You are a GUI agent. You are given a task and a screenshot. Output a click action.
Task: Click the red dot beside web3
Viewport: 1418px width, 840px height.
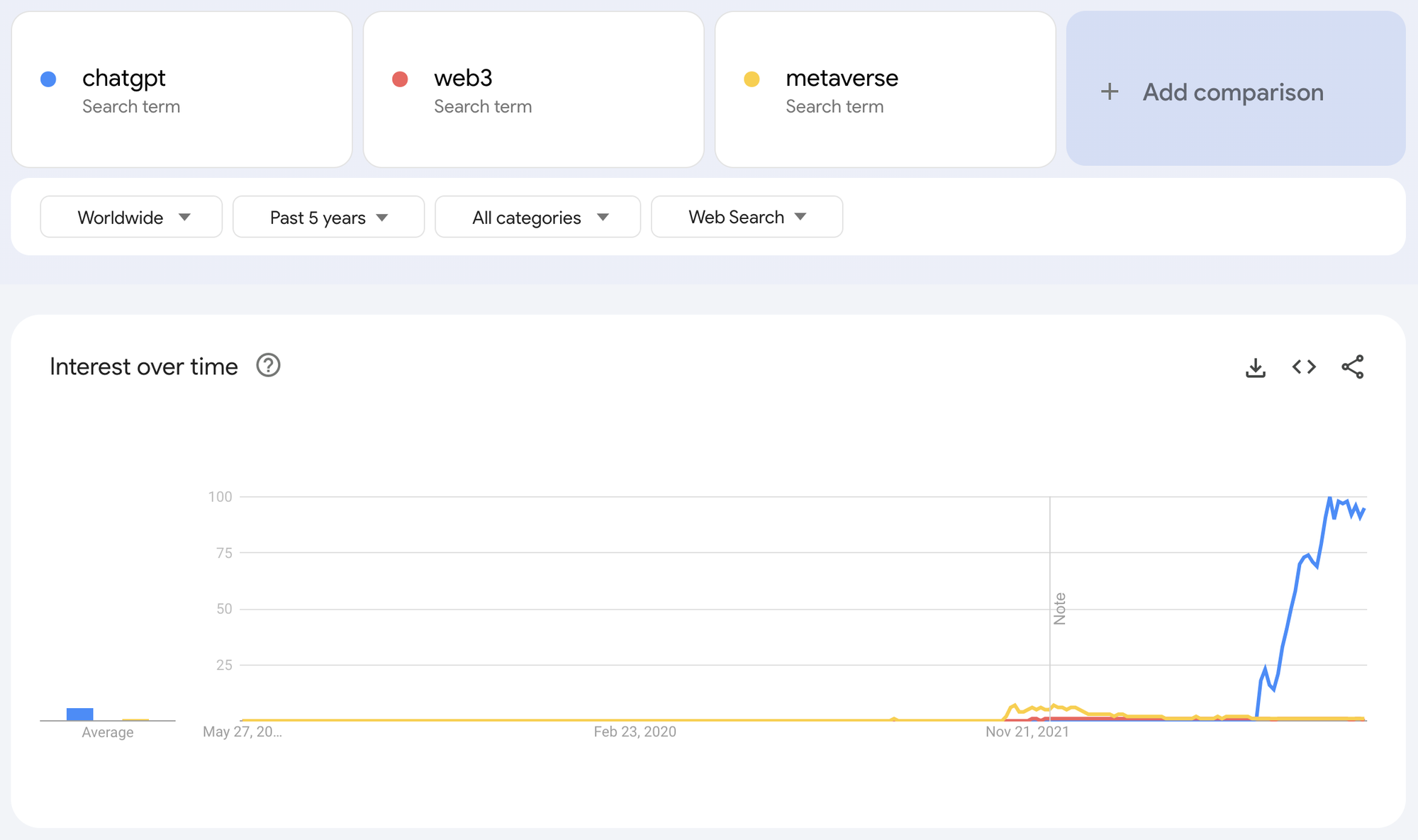pos(400,79)
